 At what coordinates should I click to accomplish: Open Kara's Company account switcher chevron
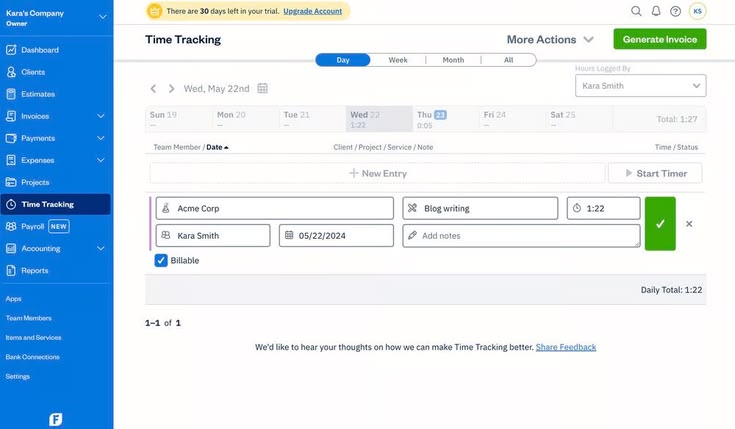[x=103, y=17]
